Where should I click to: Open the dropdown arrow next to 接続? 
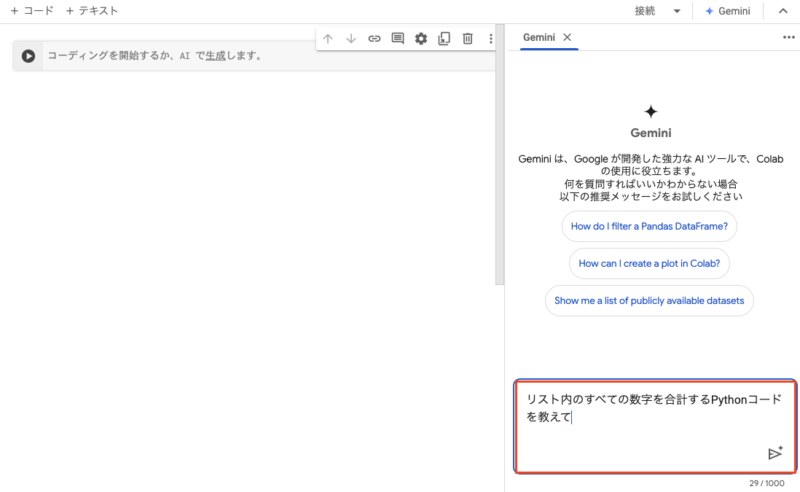click(677, 11)
